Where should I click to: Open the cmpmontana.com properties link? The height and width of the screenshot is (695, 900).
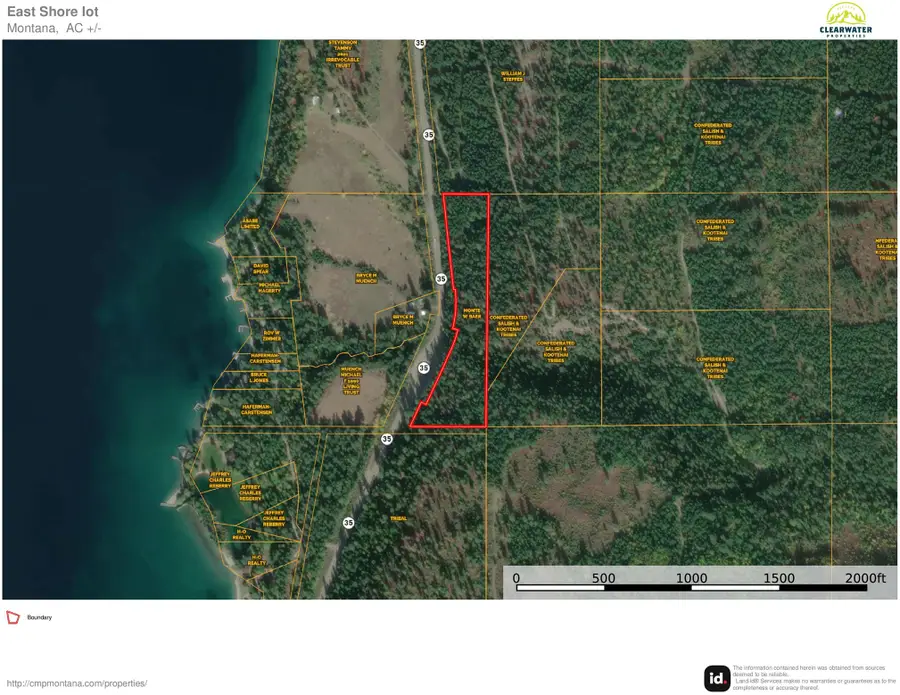pos(76,684)
